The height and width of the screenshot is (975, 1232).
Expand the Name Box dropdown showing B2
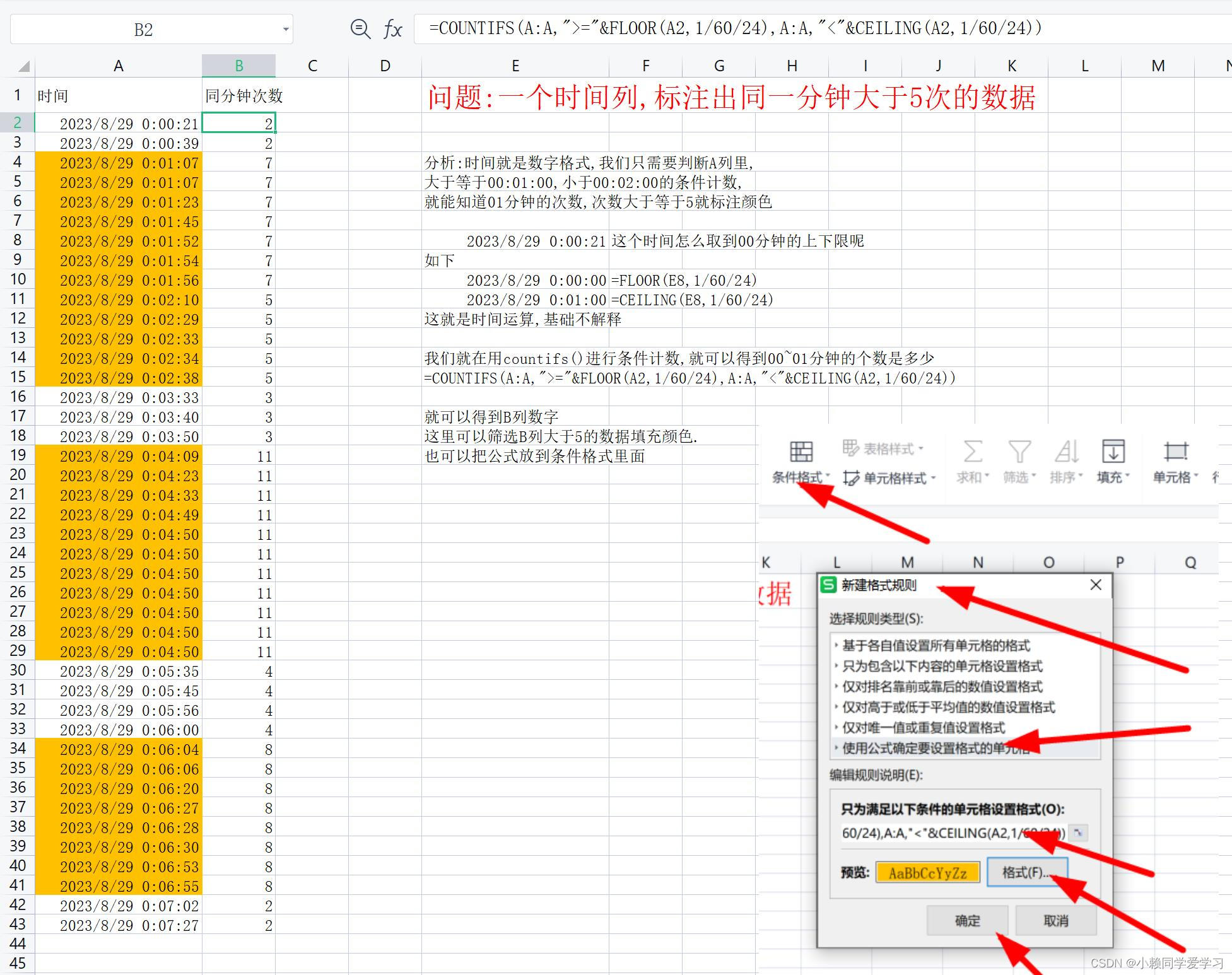285,28
